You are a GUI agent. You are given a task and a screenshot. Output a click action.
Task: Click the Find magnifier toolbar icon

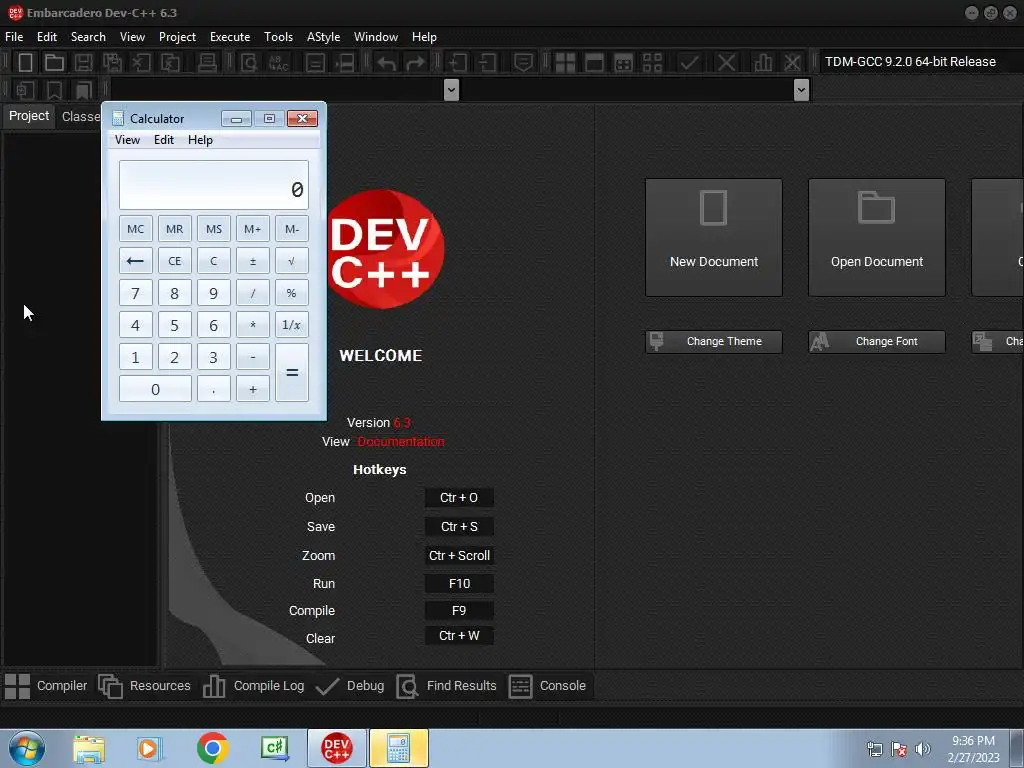[249, 62]
